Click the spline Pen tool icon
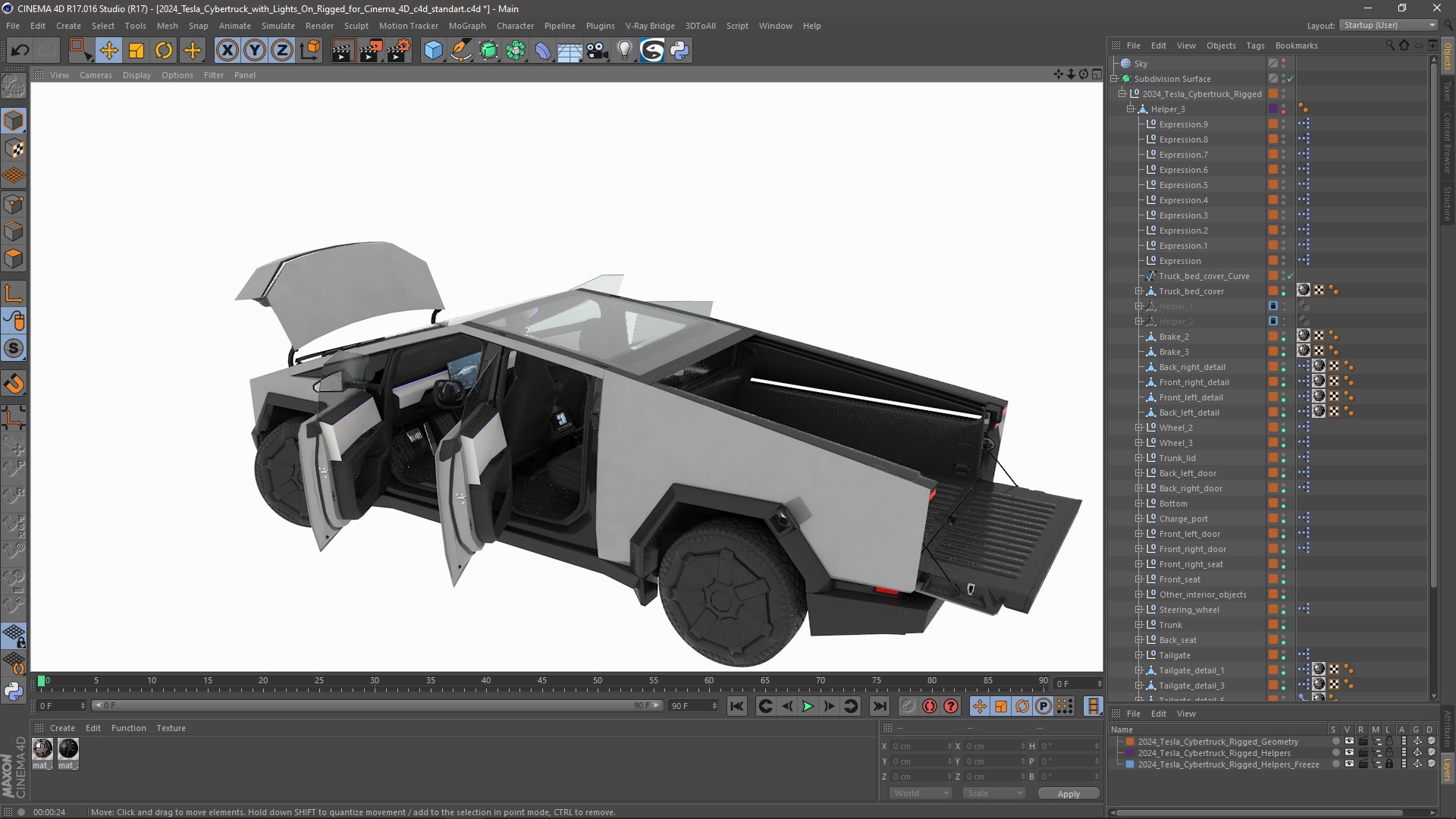Image resolution: width=1456 pixels, height=819 pixels. coord(461,51)
